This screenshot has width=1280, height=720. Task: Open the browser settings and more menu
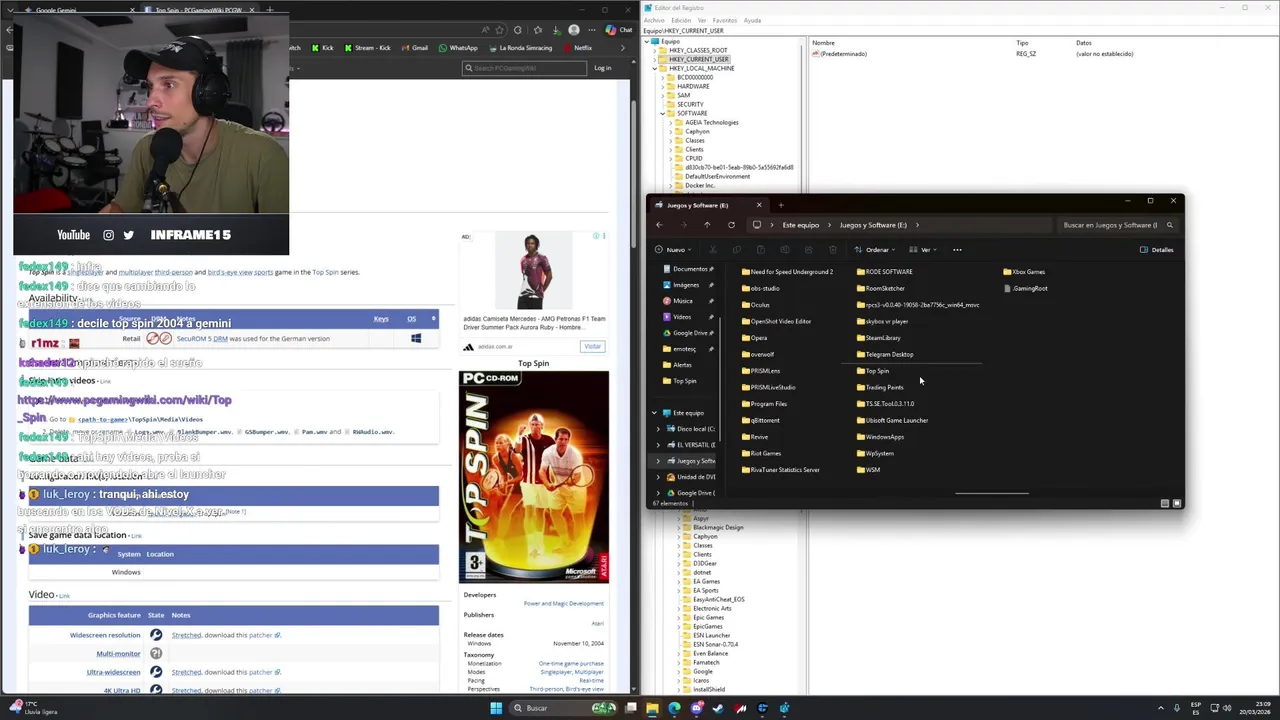coord(593,30)
